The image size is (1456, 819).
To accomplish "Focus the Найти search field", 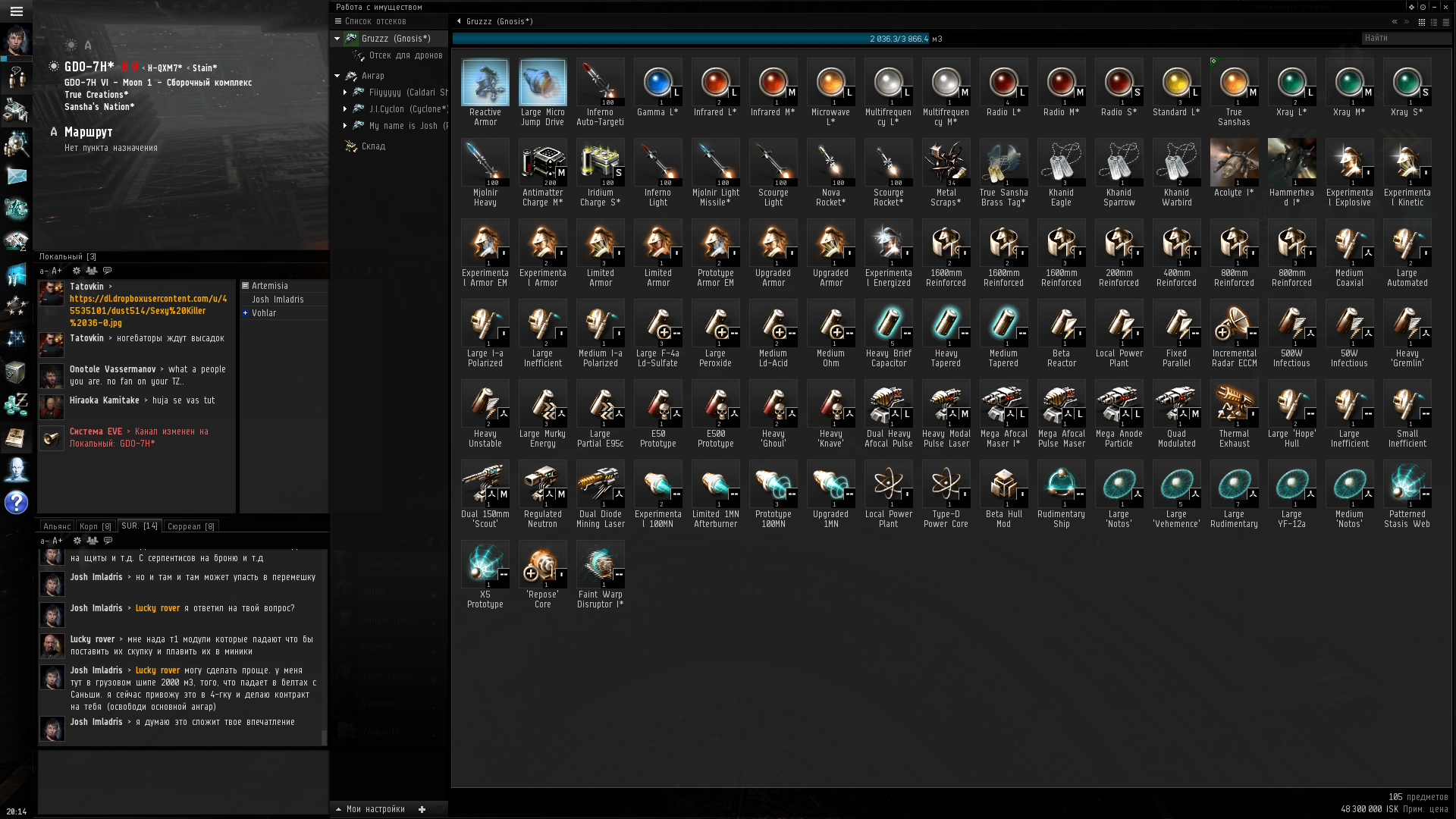I will pos(1405,38).
